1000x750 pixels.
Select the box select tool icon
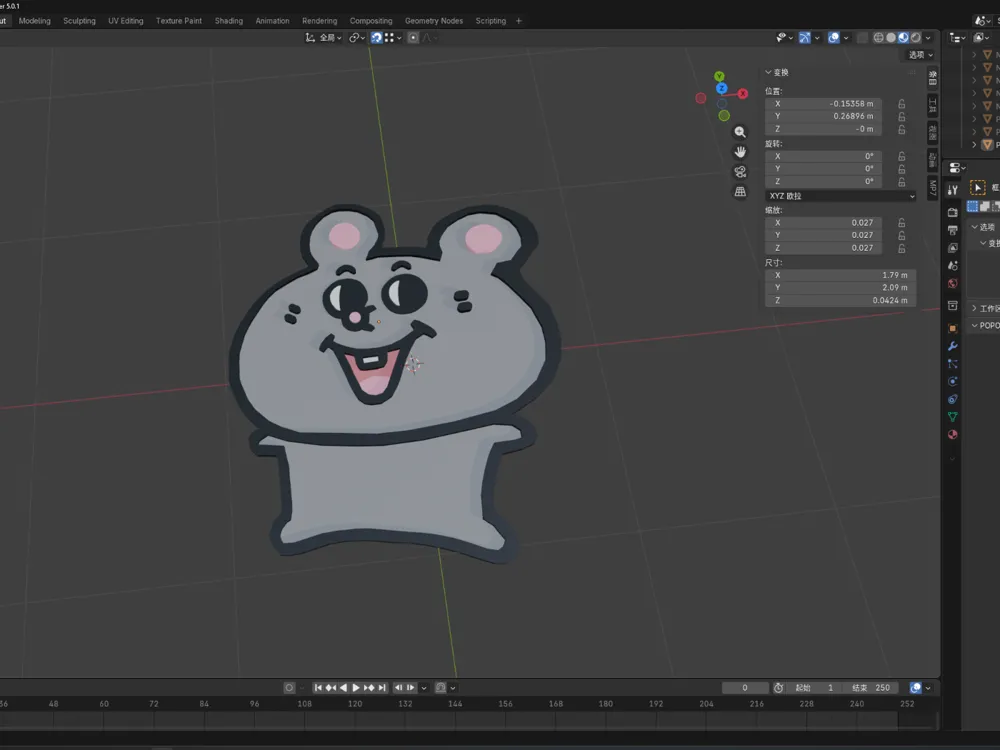tap(977, 188)
